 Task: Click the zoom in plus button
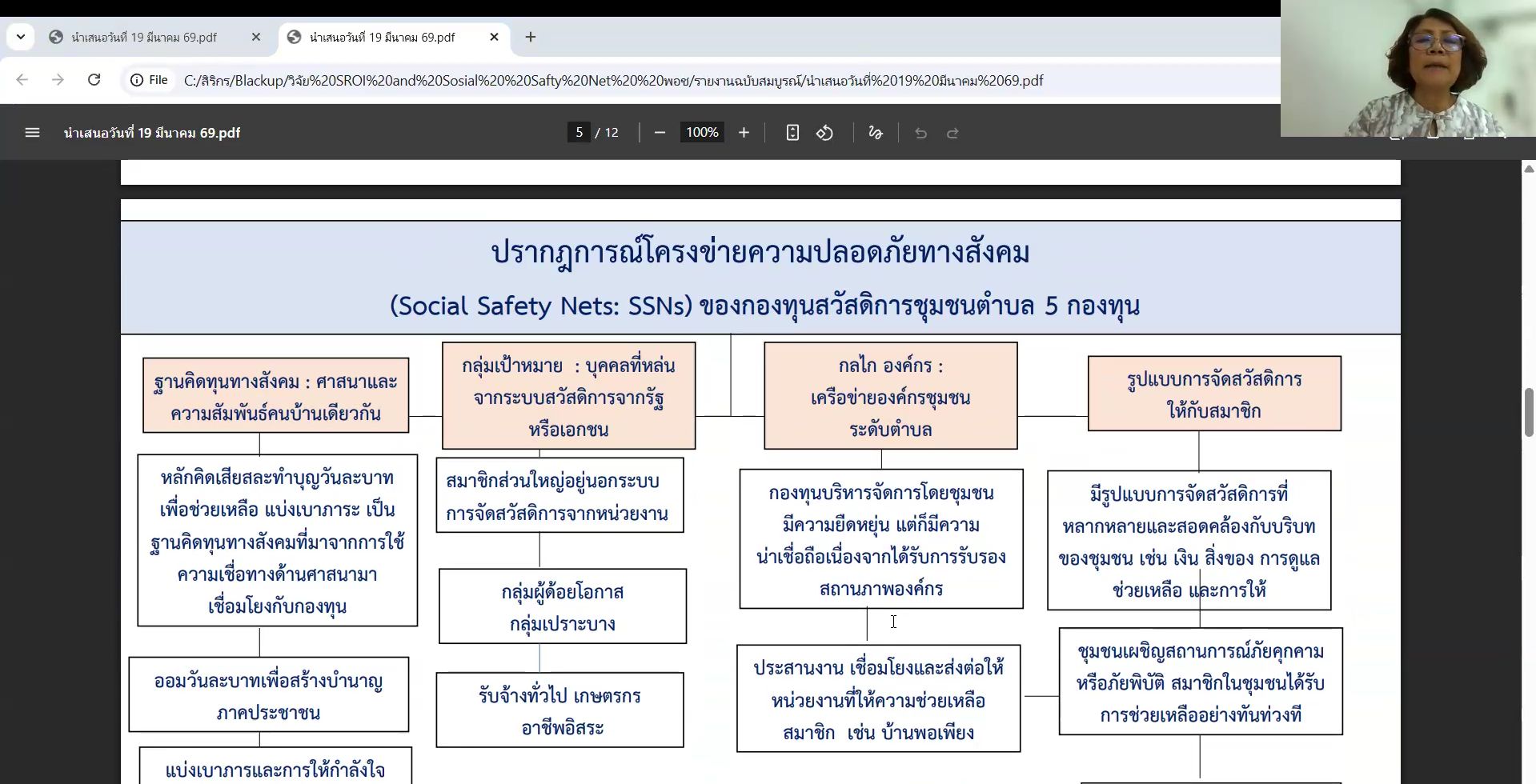[x=744, y=133]
